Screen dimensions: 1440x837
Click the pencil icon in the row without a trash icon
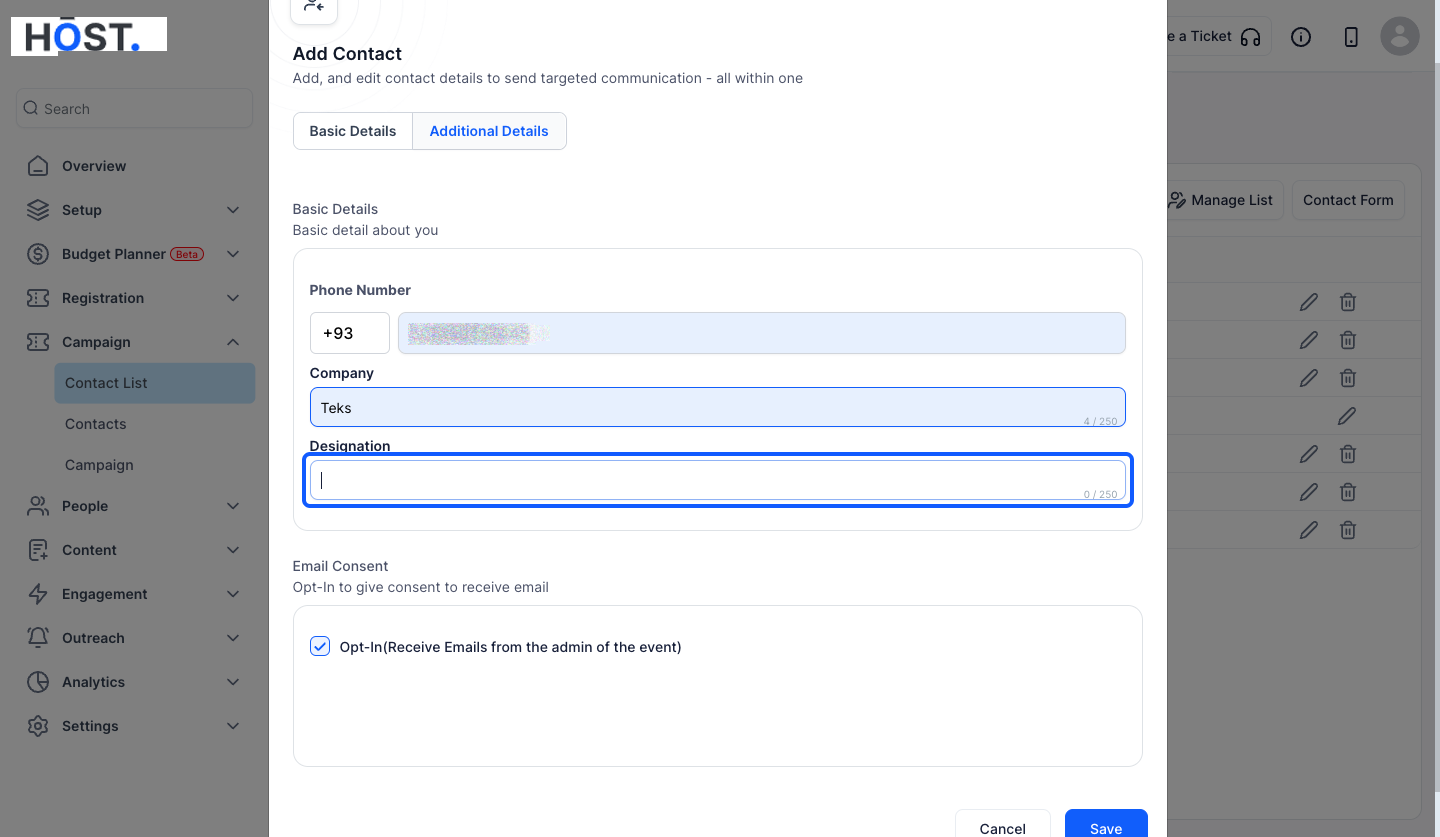[x=1347, y=415]
